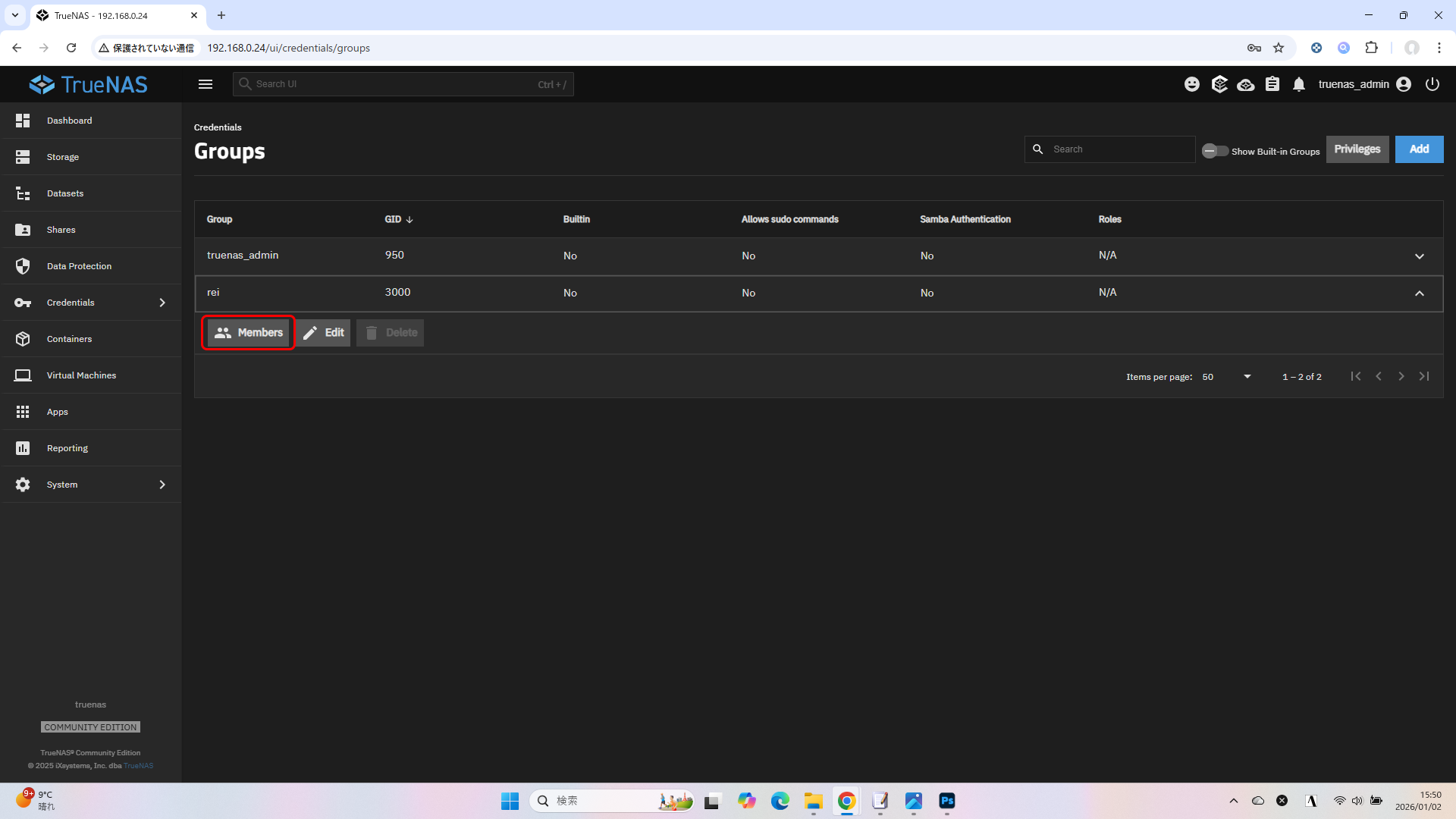
Task: Go to Virtual Machines page
Action: click(81, 375)
